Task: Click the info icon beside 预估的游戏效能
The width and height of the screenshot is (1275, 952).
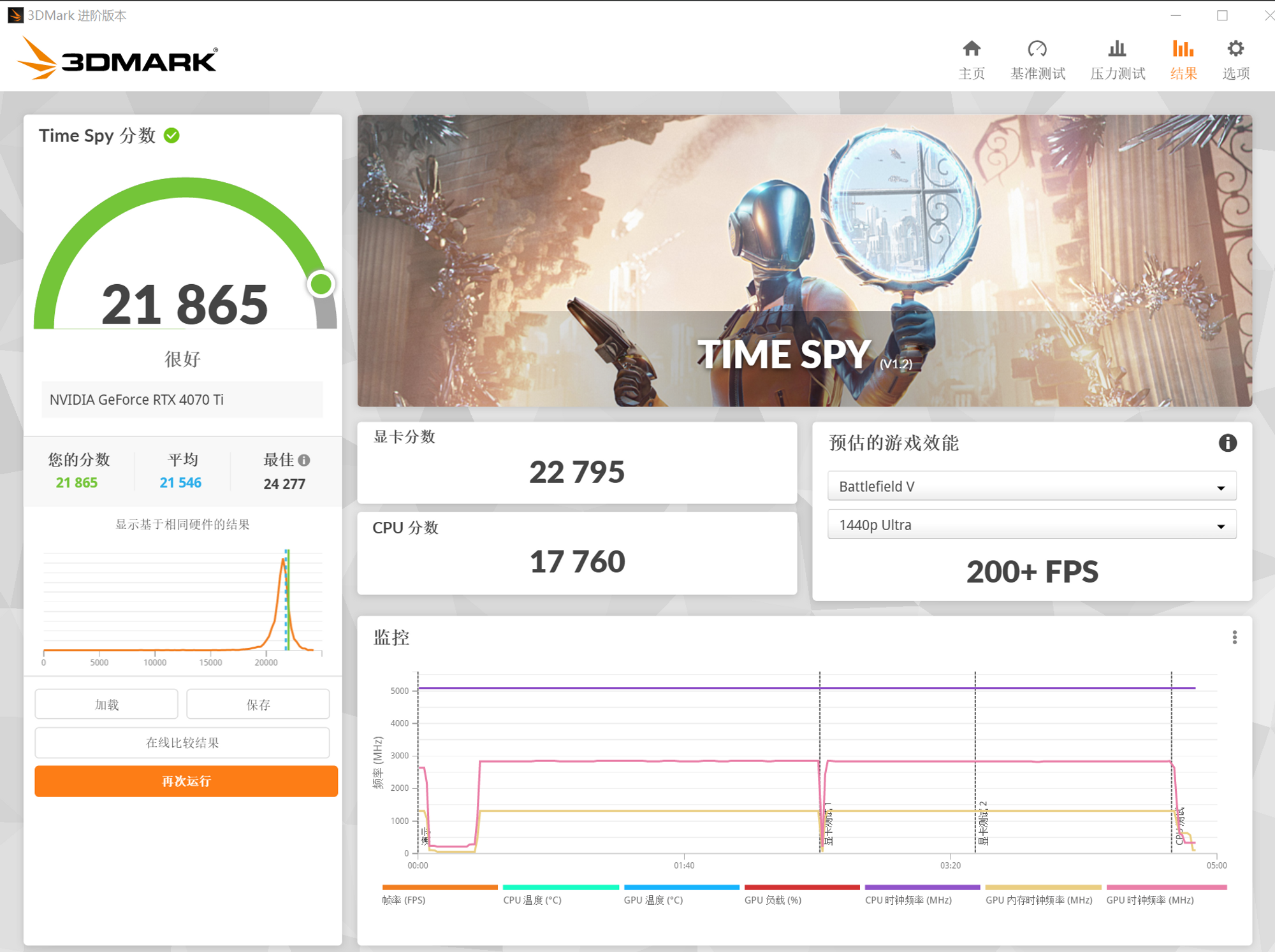Action: [x=1227, y=444]
